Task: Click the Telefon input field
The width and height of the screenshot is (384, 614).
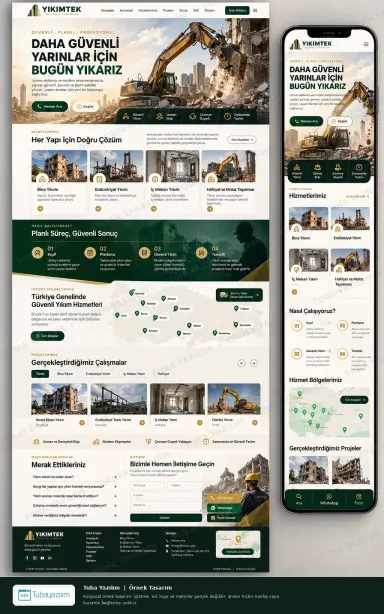Action: click(x=184, y=485)
